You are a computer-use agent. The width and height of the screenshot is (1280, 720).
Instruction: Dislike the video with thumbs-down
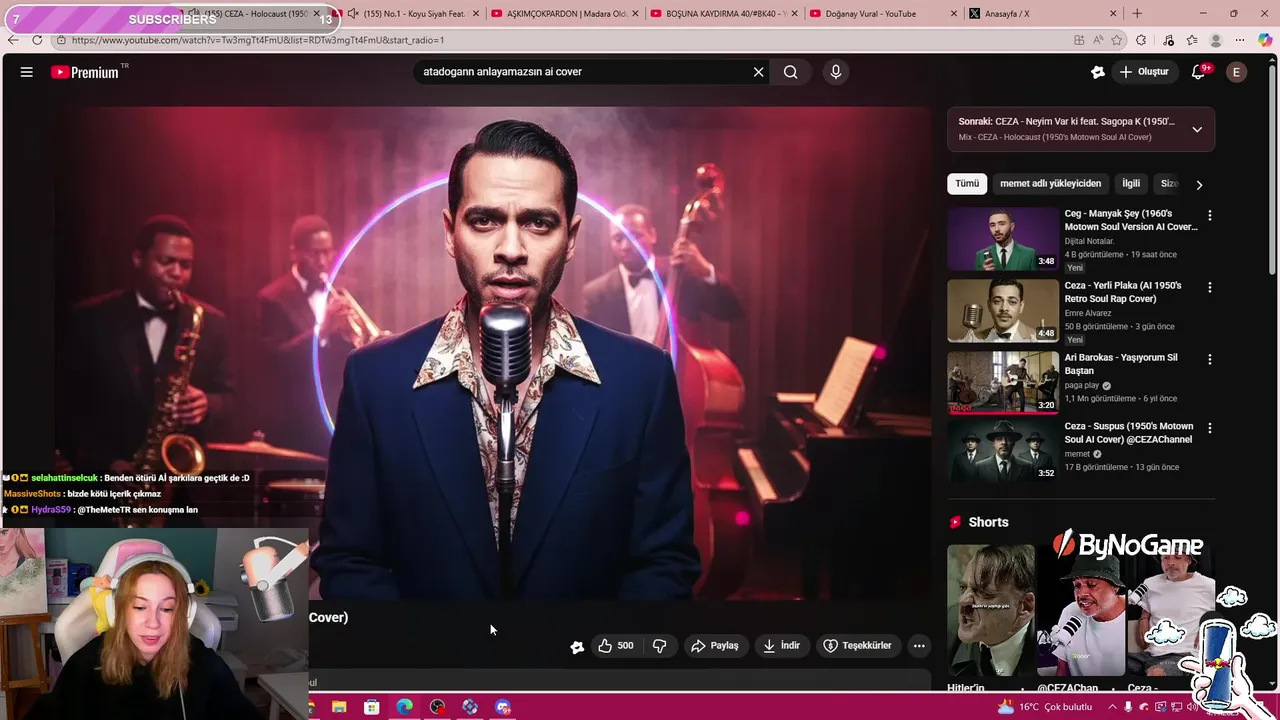click(x=659, y=646)
